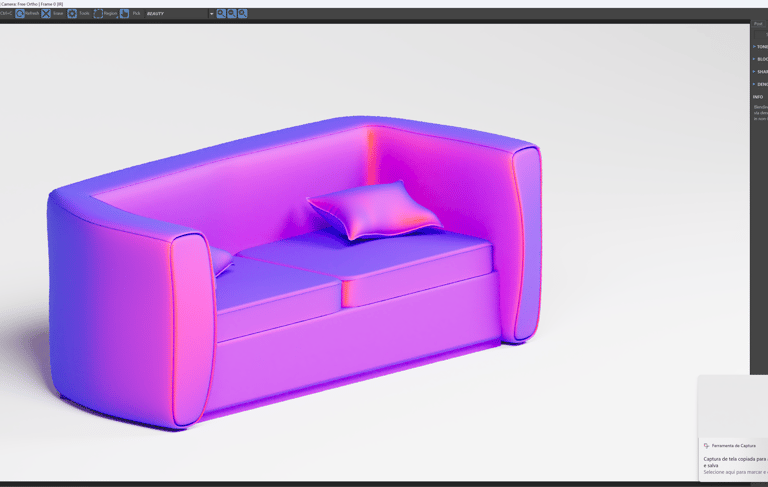The image size is (768, 487).
Task: Expand the SHARPEN section triangle
Action: pos(754,72)
